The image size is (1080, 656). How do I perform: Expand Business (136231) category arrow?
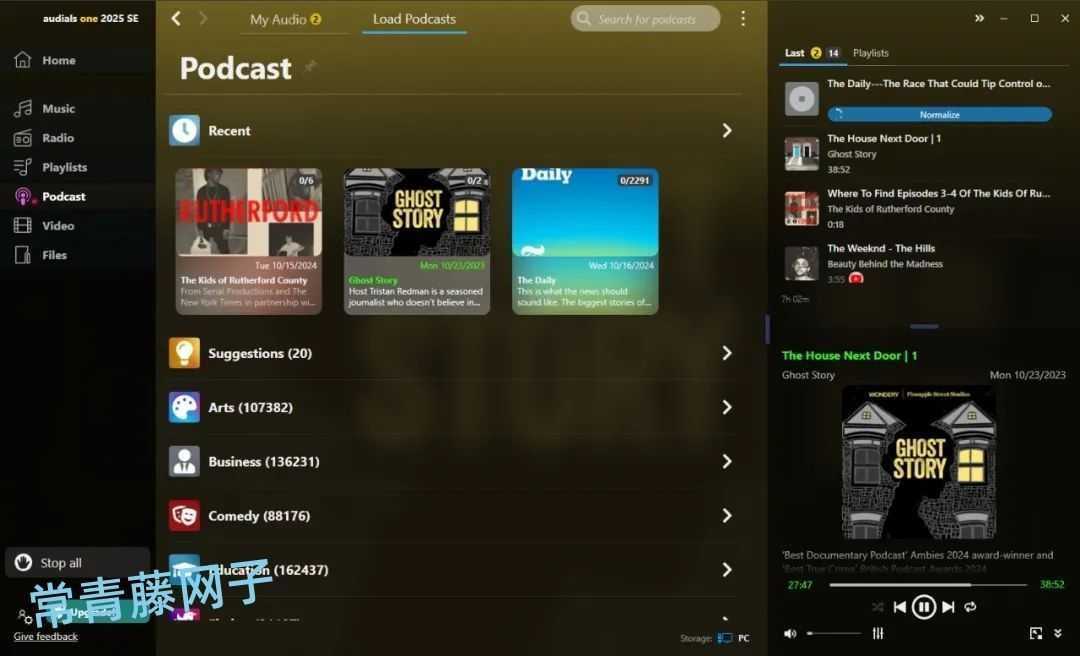pyautogui.click(x=727, y=462)
